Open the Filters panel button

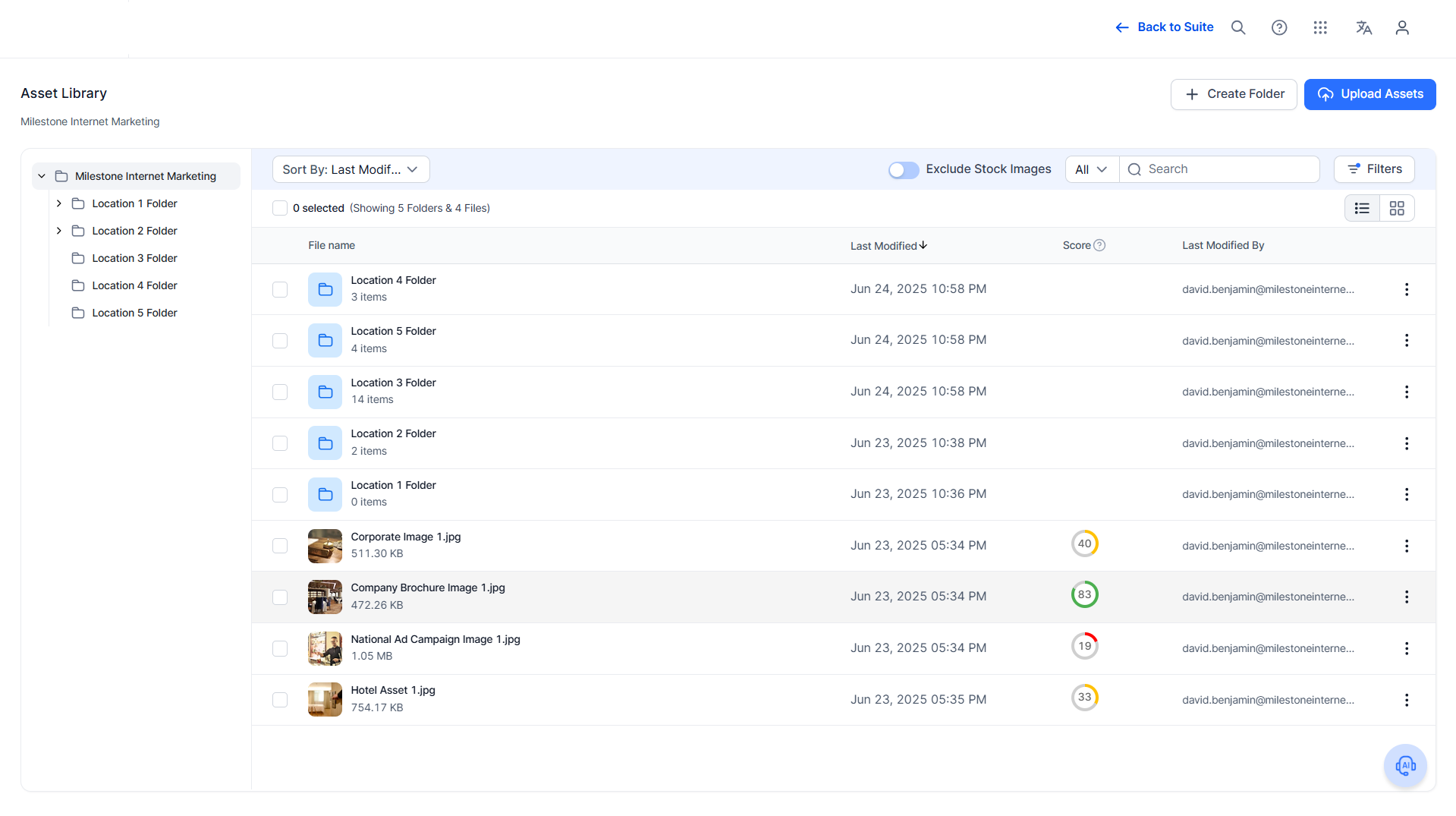click(1374, 169)
